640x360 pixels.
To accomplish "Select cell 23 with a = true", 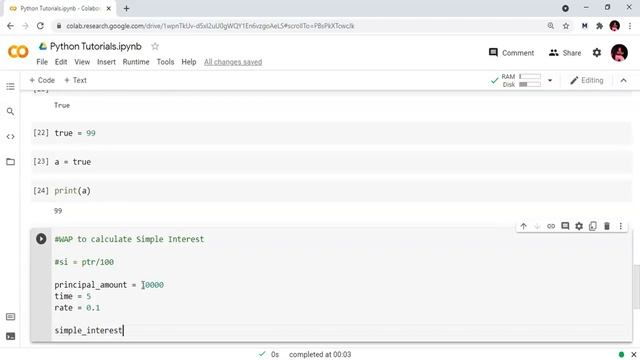I will (331, 162).
